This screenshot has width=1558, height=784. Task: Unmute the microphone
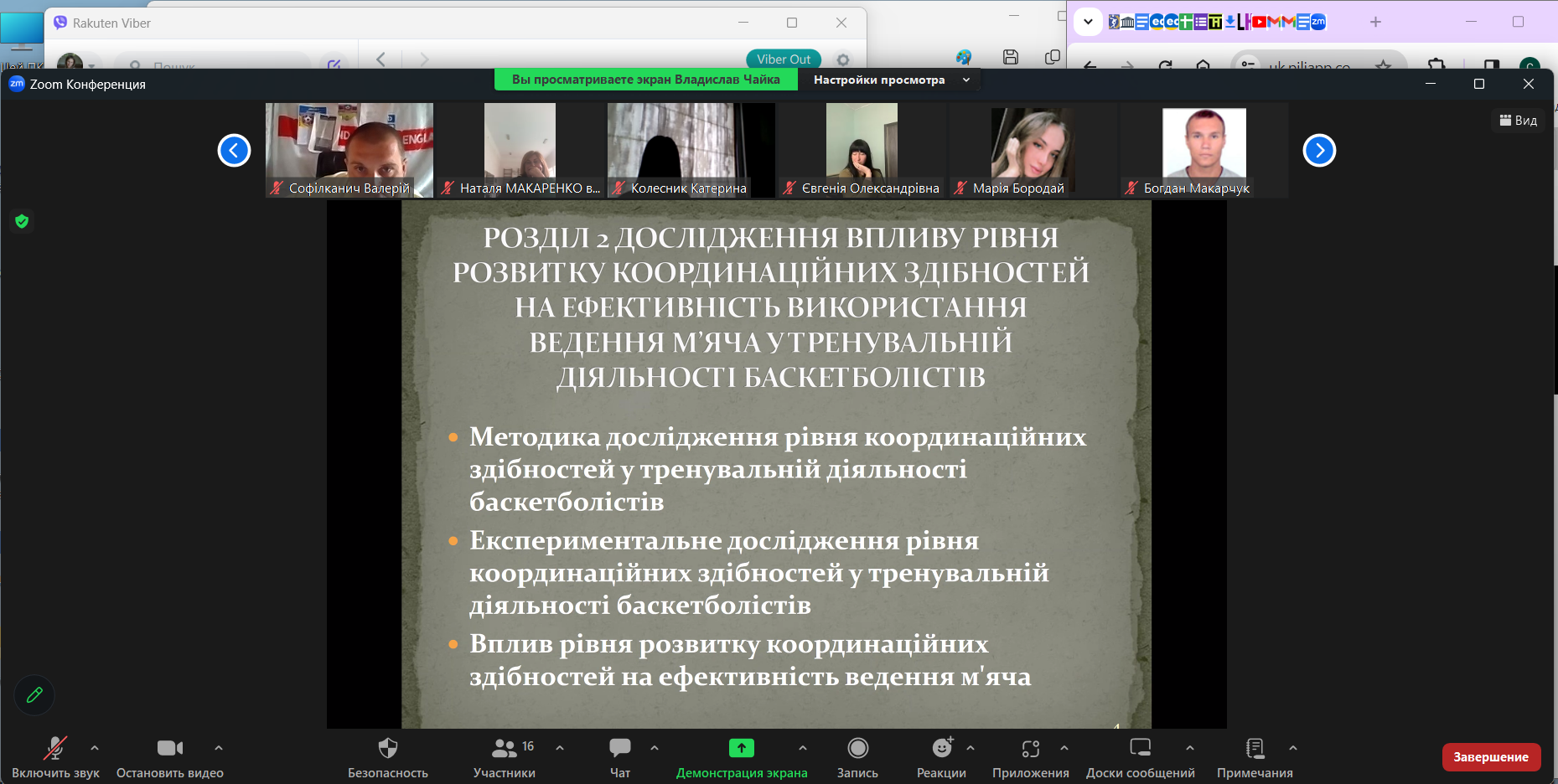coord(55,748)
